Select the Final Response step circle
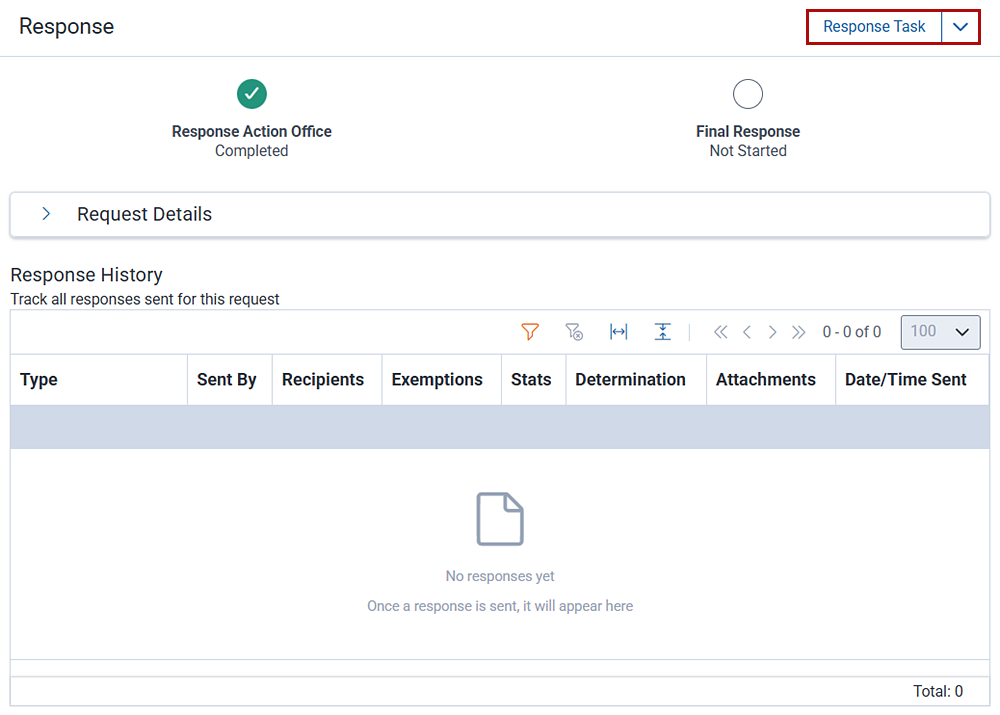 click(x=748, y=94)
